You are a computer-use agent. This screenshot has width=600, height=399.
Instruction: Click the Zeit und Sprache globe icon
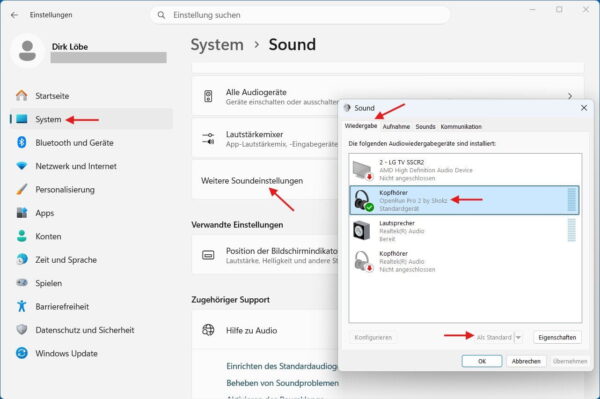coord(22,259)
